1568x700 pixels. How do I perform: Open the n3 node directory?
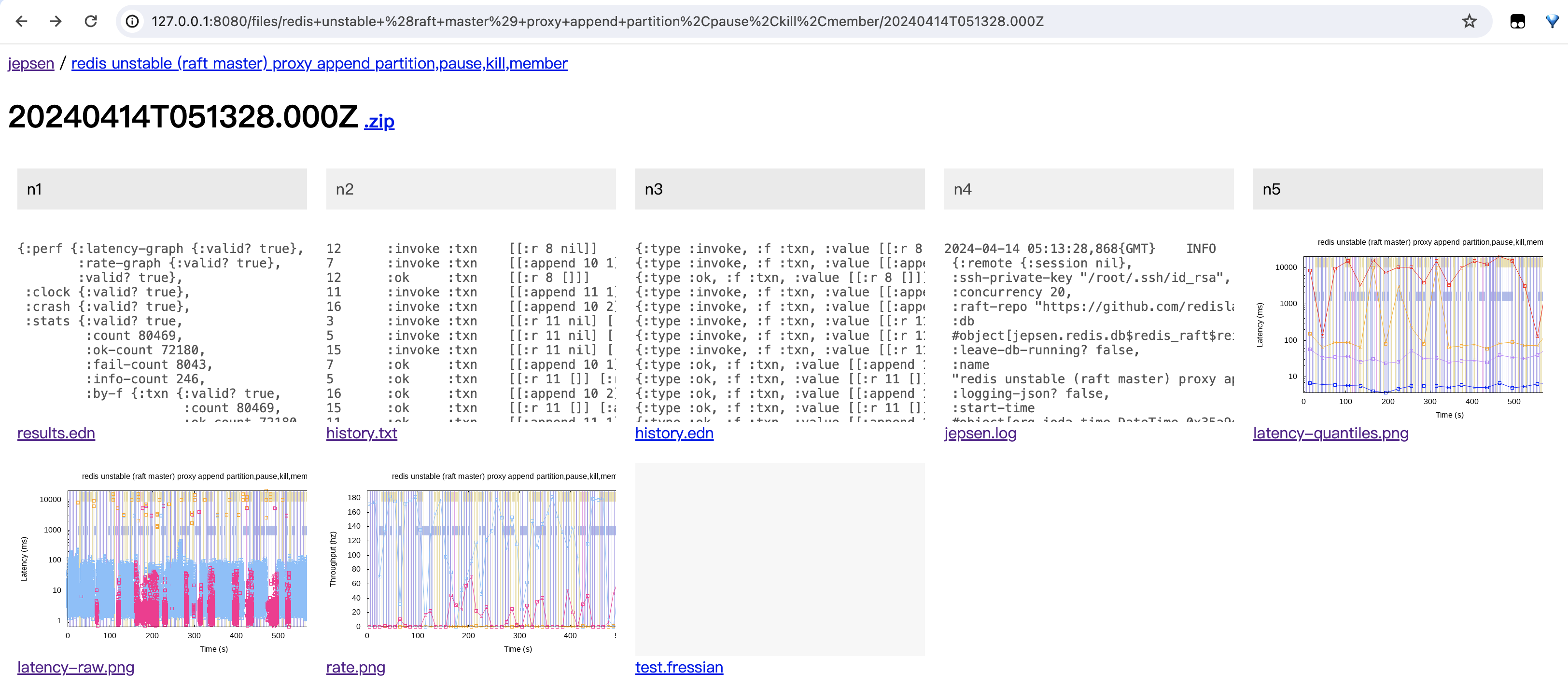(780, 189)
